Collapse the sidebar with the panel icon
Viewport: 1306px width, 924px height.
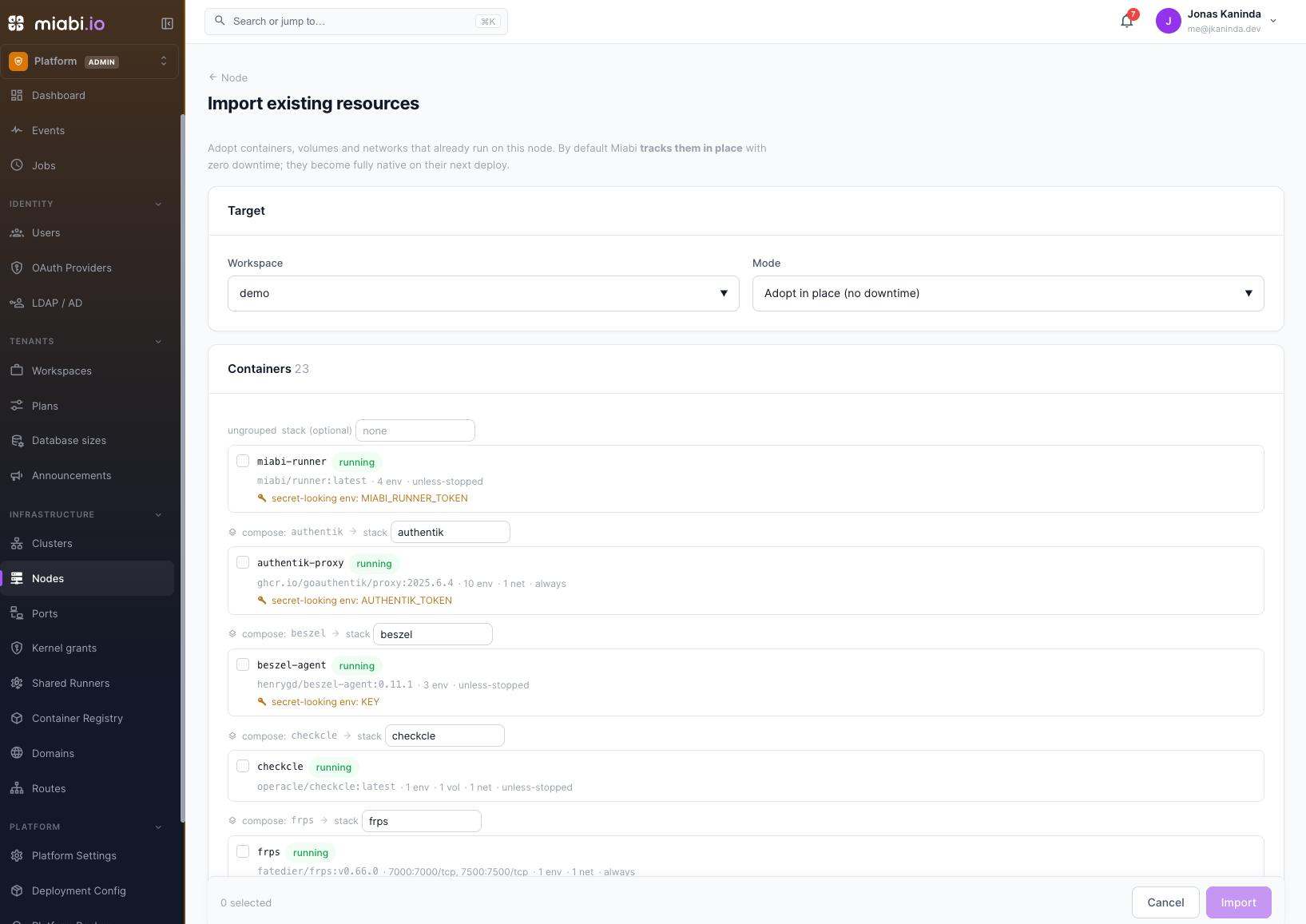click(167, 23)
